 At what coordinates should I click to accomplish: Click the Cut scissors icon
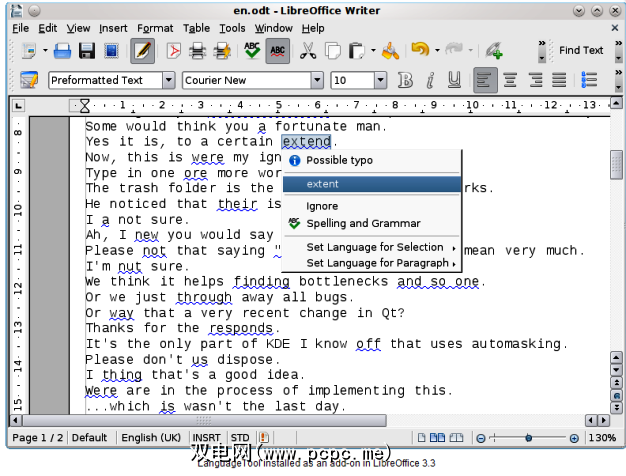coord(307,50)
